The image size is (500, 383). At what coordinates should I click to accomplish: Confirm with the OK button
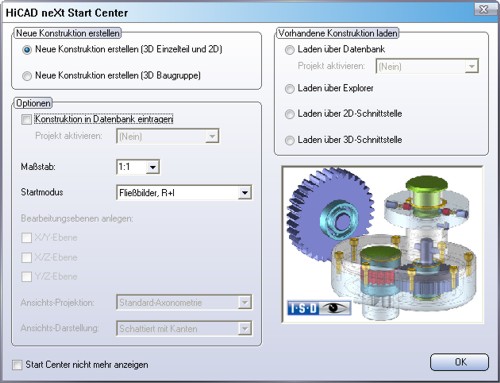pos(459,362)
